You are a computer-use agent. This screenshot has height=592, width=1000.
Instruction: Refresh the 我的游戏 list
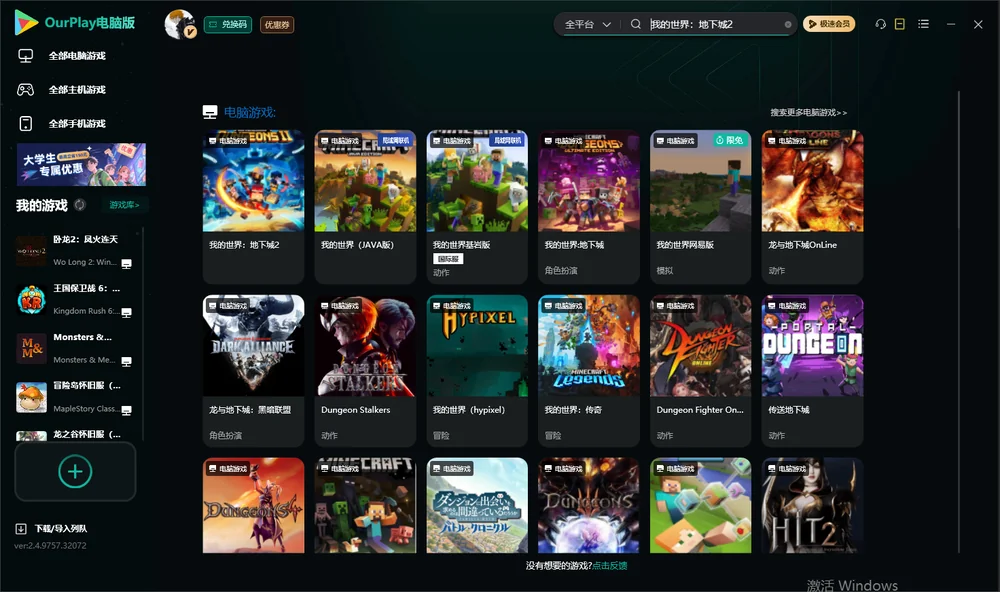point(80,205)
